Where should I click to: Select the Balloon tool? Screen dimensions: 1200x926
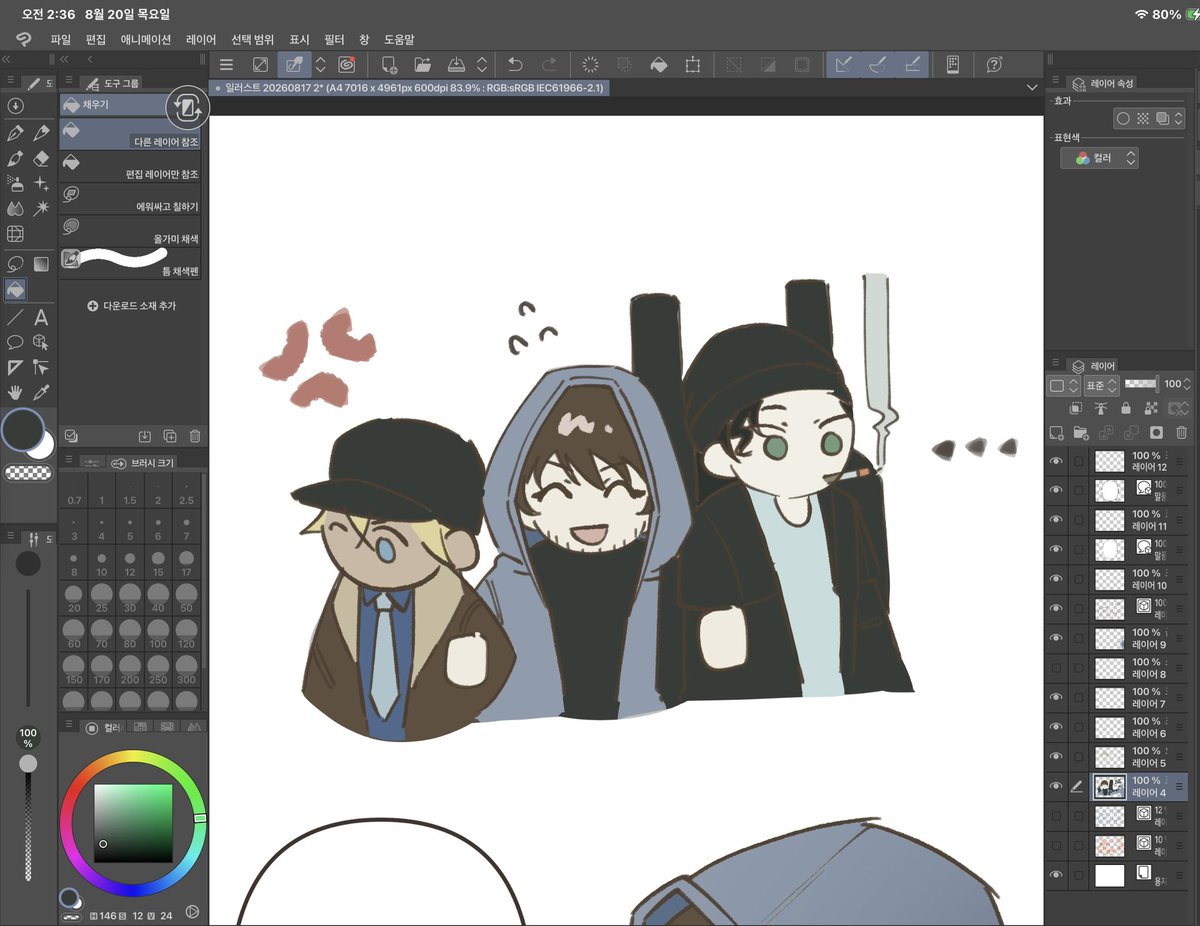pyautogui.click(x=15, y=342)
